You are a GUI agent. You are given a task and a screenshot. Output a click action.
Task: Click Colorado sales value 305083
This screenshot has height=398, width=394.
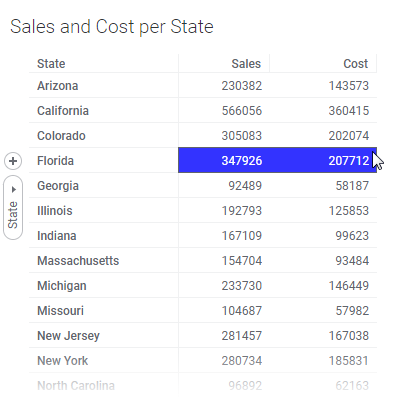(242, 136)
